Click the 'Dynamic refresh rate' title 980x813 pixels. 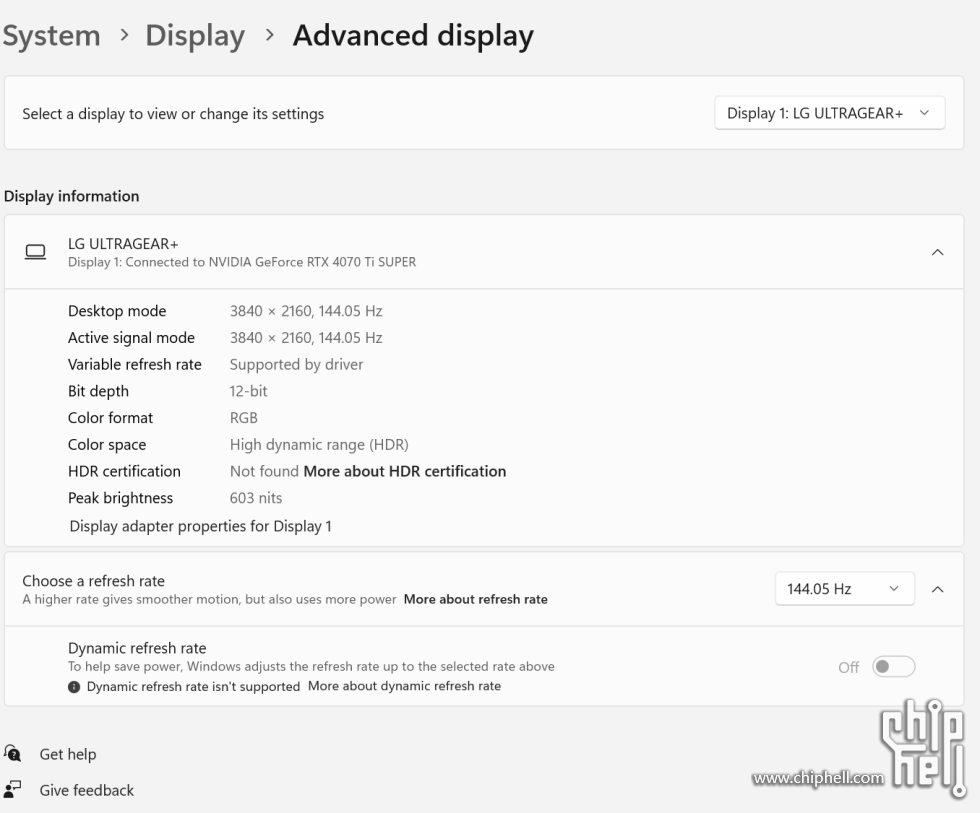click(137, 648)
